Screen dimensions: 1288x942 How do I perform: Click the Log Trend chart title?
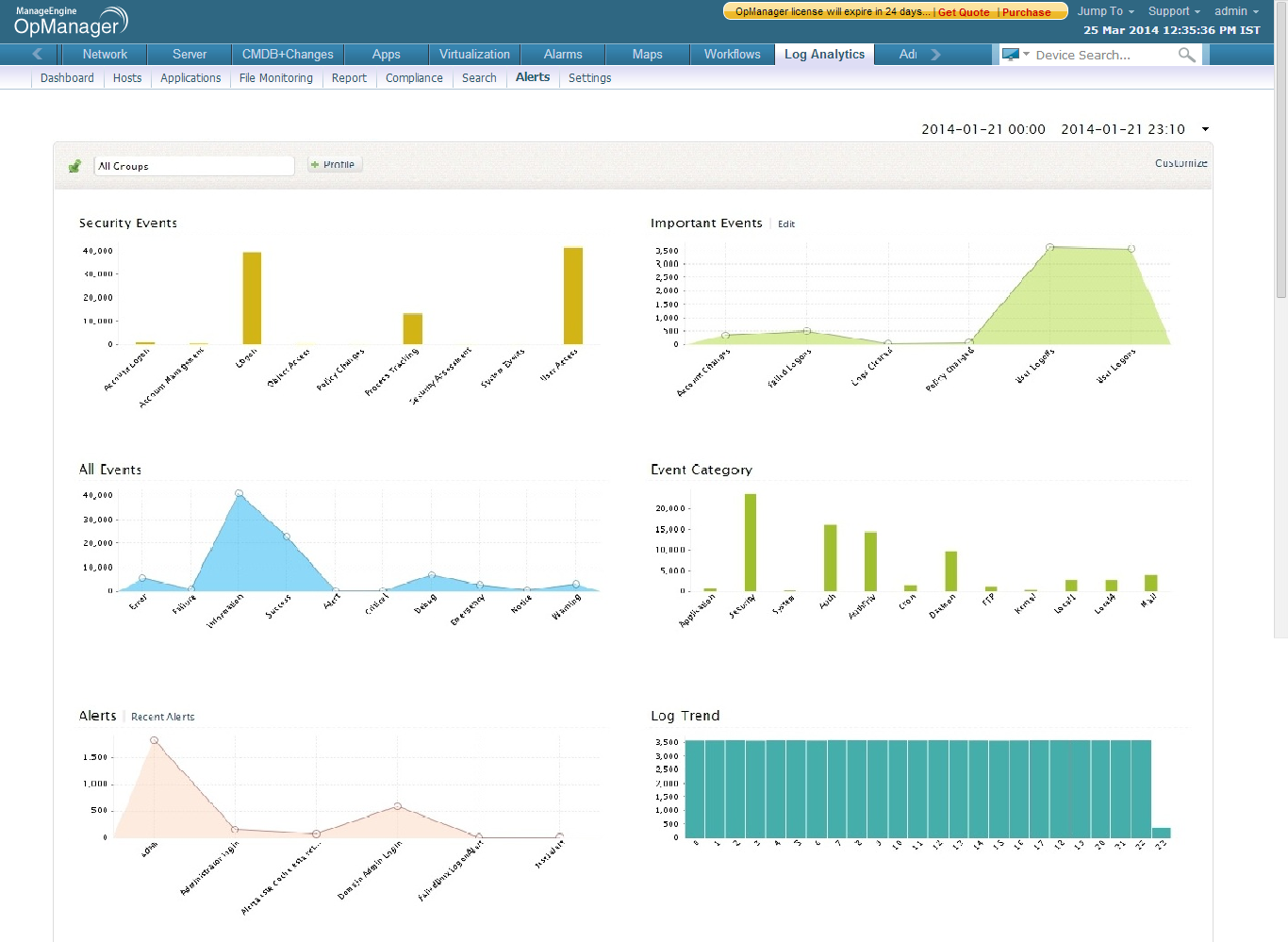pos(685,716)
